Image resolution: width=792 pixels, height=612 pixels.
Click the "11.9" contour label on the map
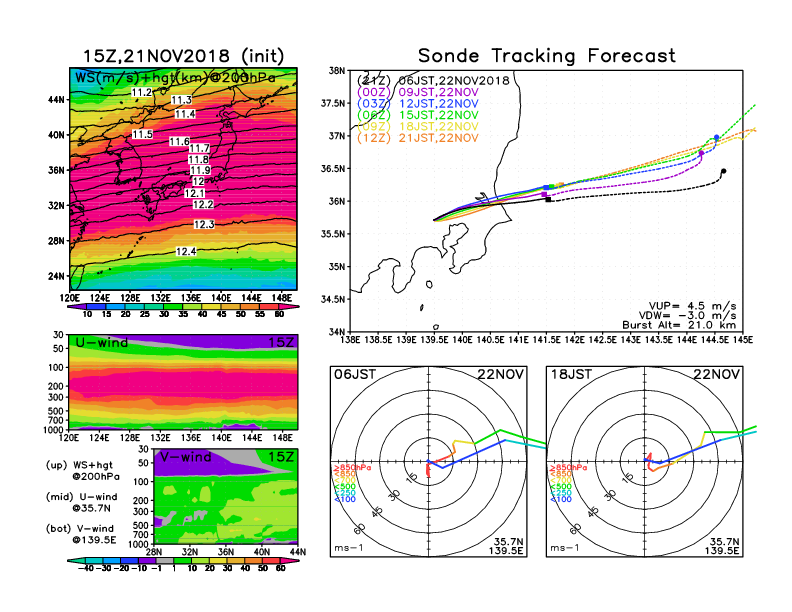pyautogui.click(x=200, y=170)
